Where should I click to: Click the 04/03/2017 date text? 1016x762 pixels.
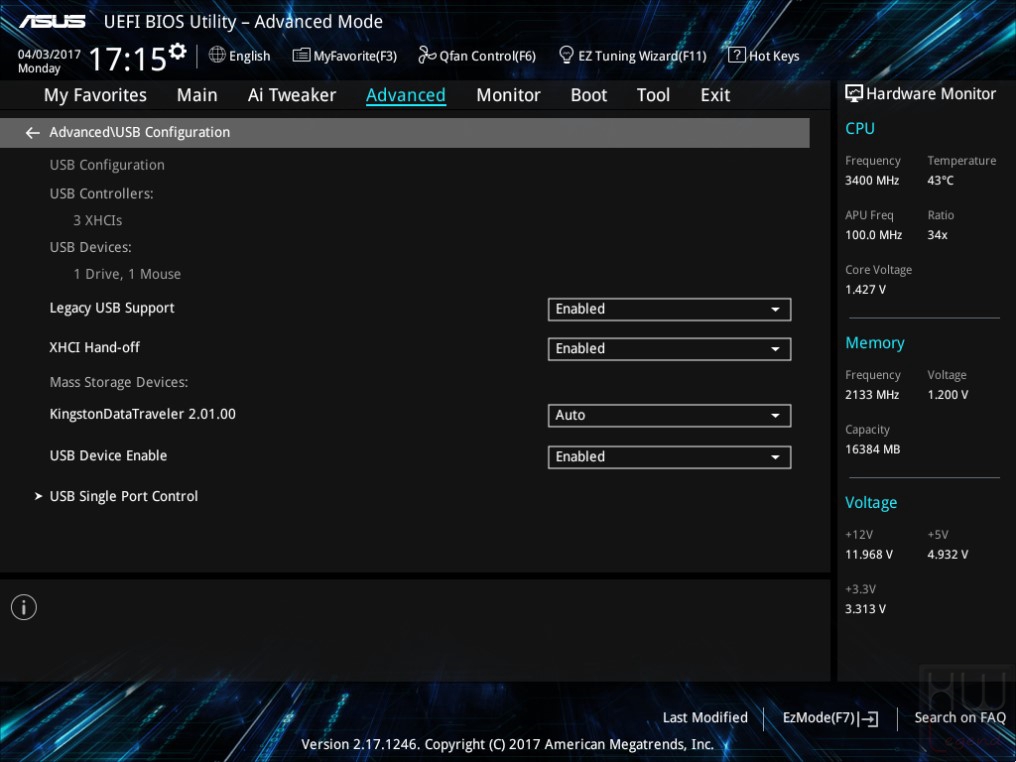(49, 54)
